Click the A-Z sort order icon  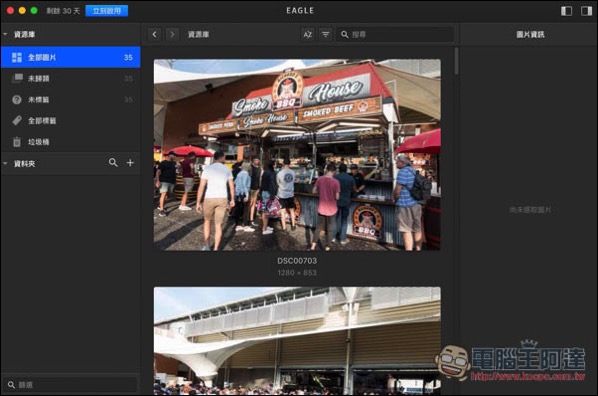[x=308, y=34]
